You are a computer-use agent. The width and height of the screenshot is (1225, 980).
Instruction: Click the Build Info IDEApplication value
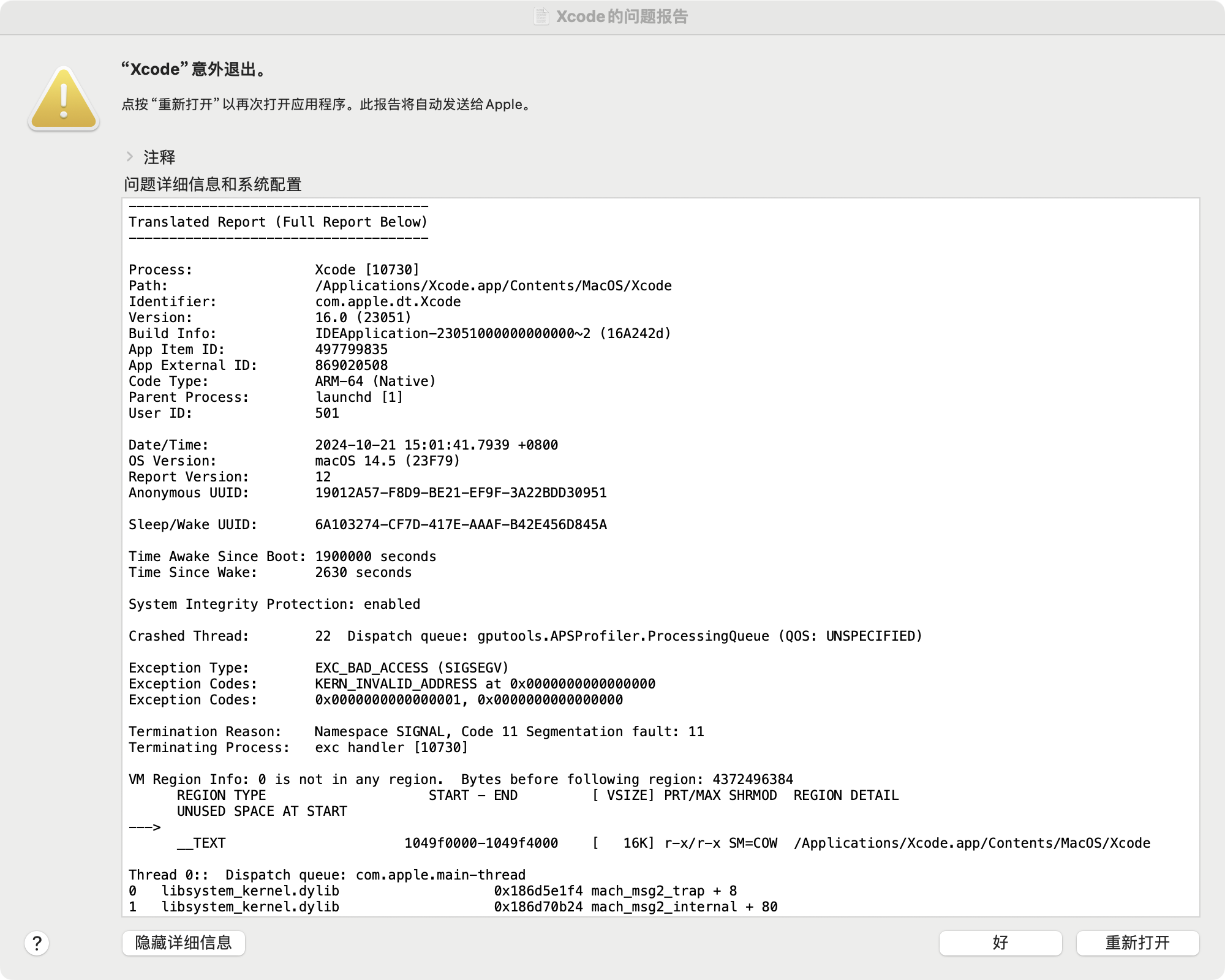pyautogui.click(x=493, y=333)
